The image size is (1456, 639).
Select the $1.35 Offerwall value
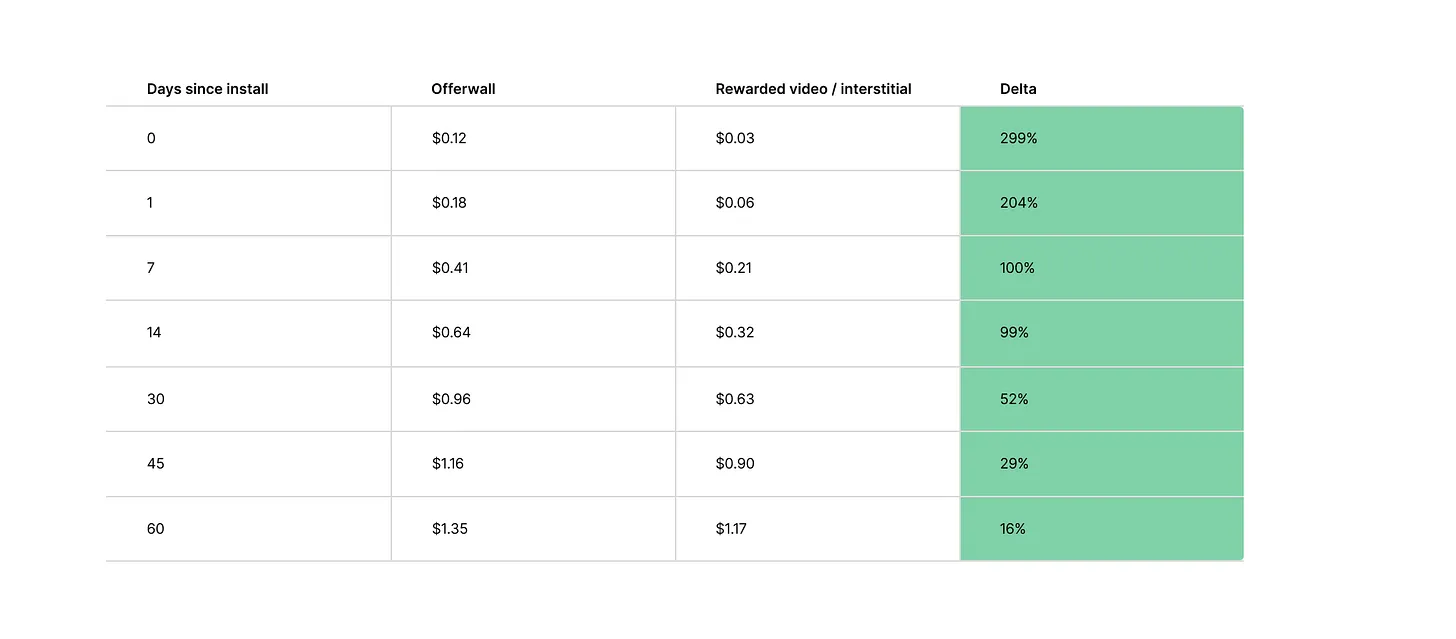tap(450, 529)
